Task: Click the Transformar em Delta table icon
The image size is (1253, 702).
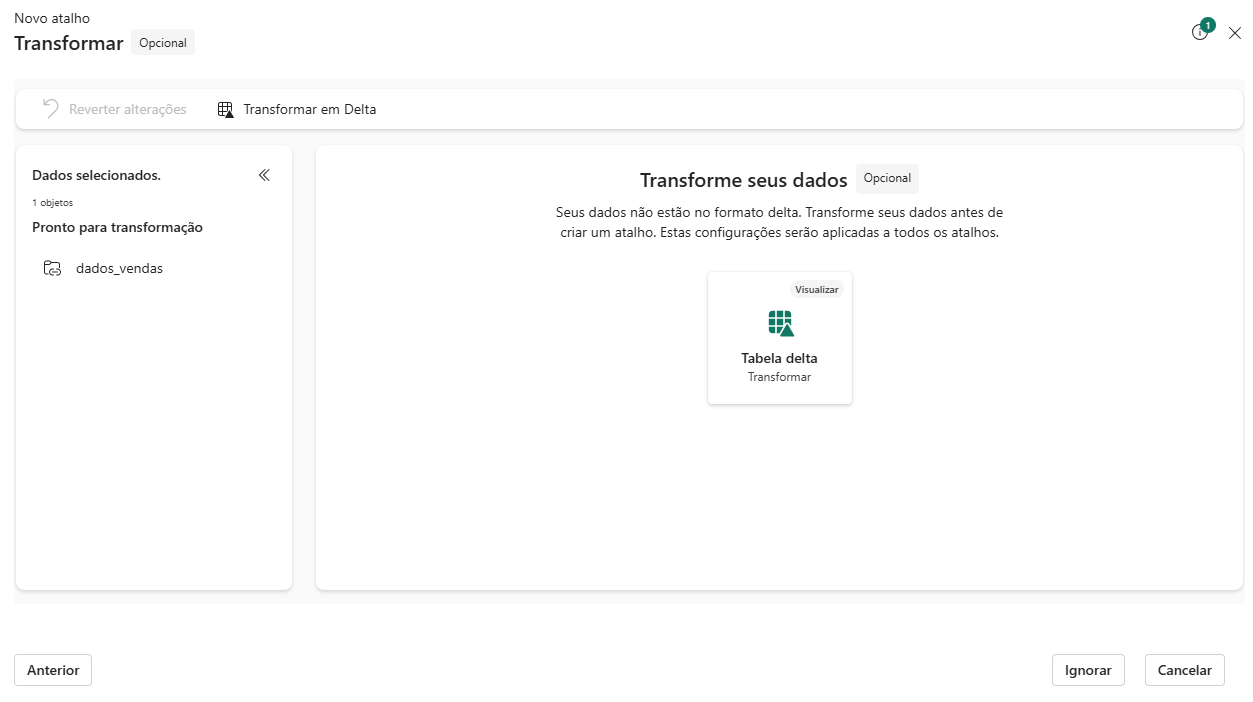Action: coord(225,110)
